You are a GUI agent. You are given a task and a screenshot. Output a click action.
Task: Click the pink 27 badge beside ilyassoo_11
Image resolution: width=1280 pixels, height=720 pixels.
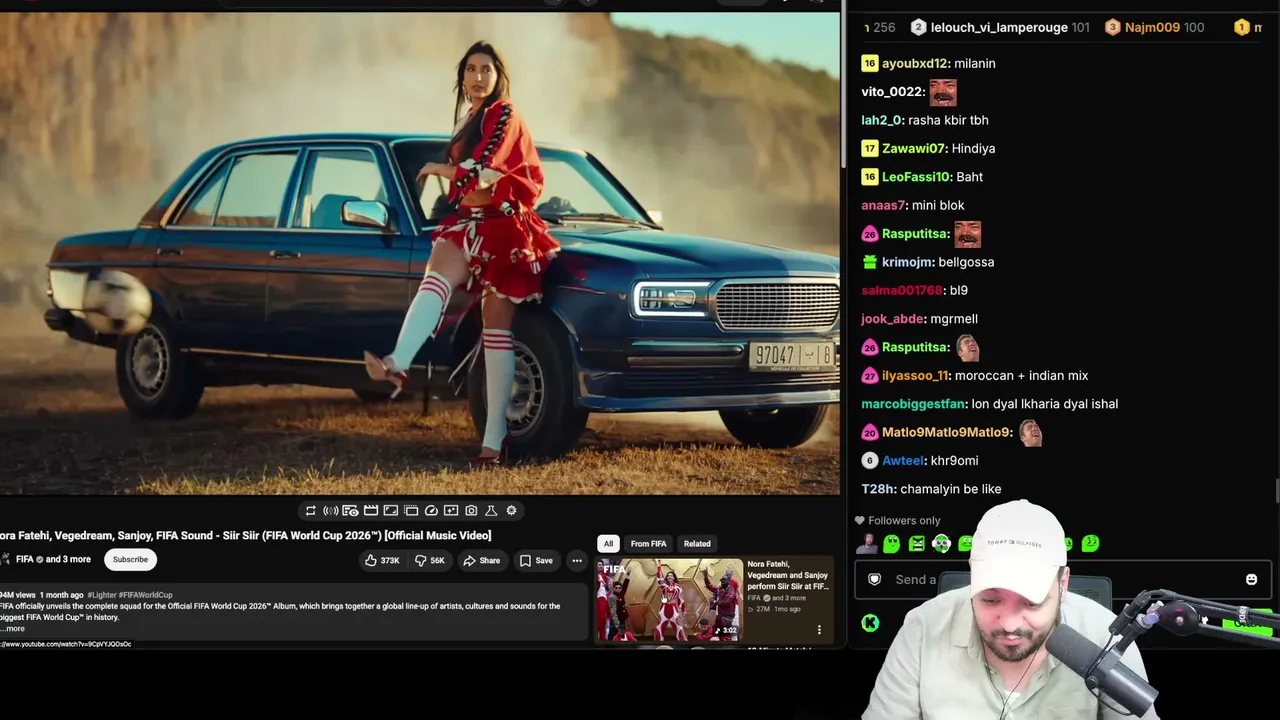[870, 376]
